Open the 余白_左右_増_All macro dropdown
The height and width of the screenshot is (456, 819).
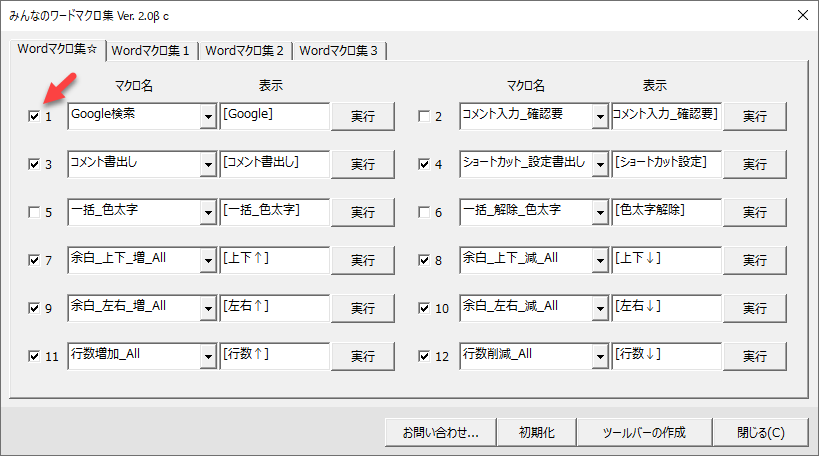coord(208,308)
